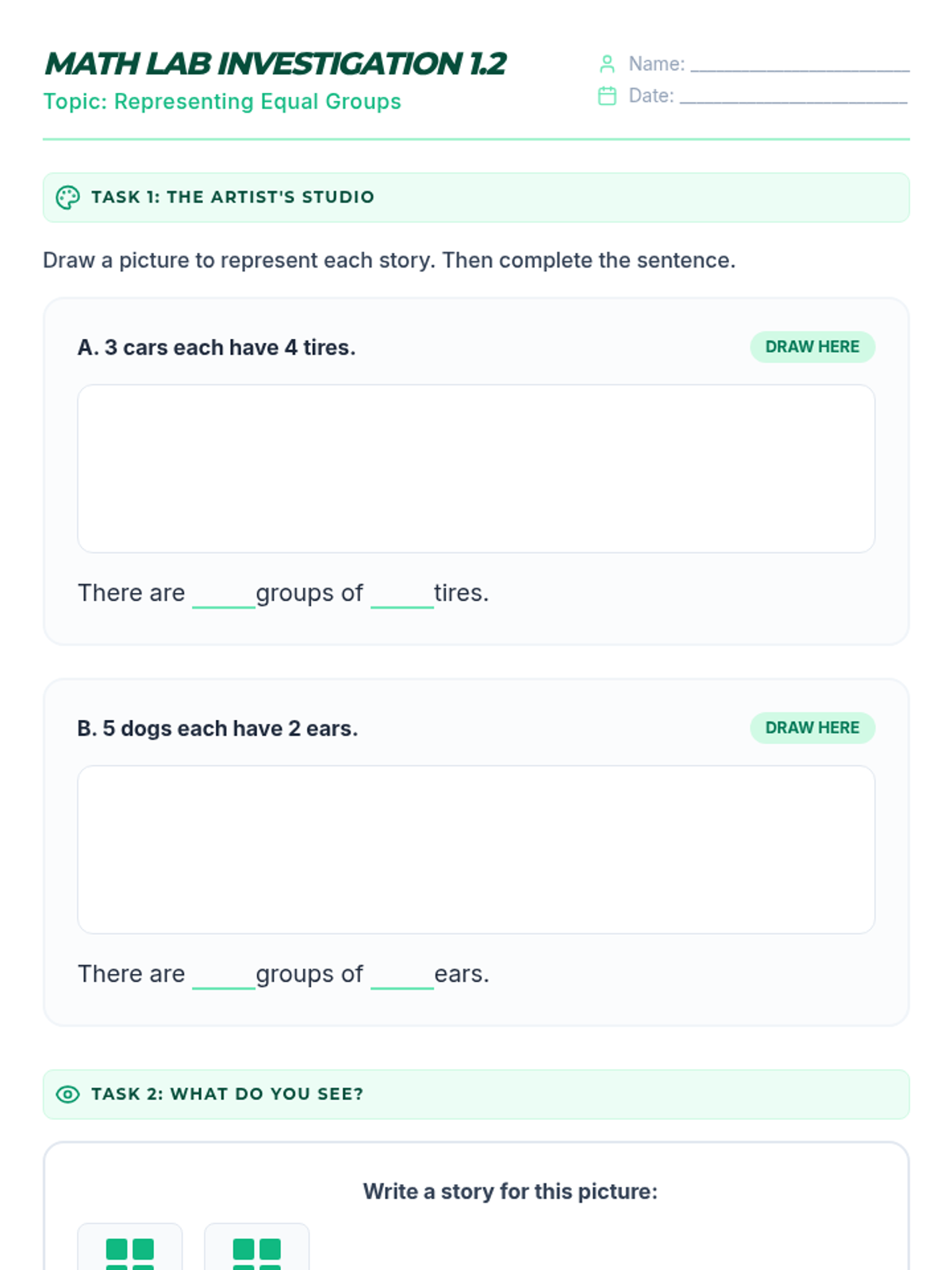
Task: Click the drawing box for story A
Action: click(476, 468)
